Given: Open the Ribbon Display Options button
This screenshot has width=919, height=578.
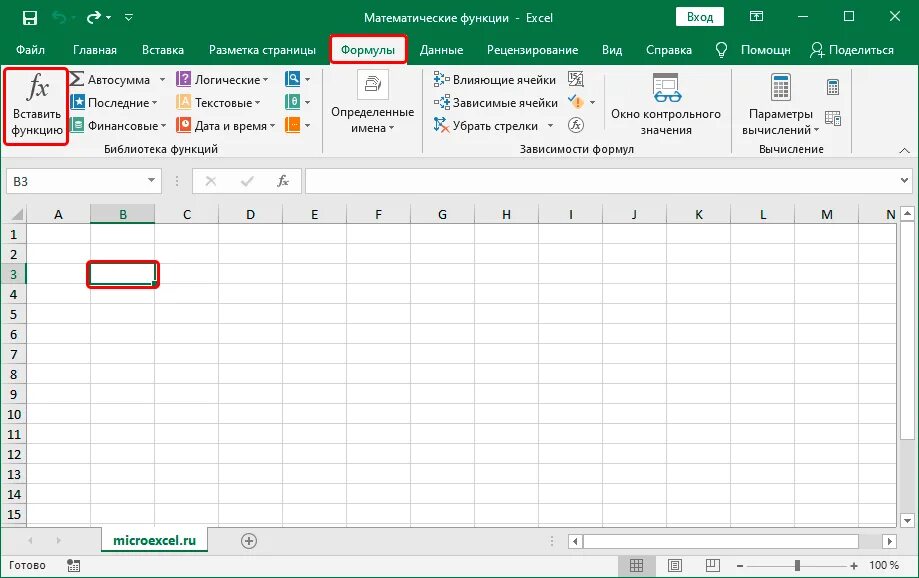Looking at the screenshot, I should pyautogui.click(x=757, y=17).
